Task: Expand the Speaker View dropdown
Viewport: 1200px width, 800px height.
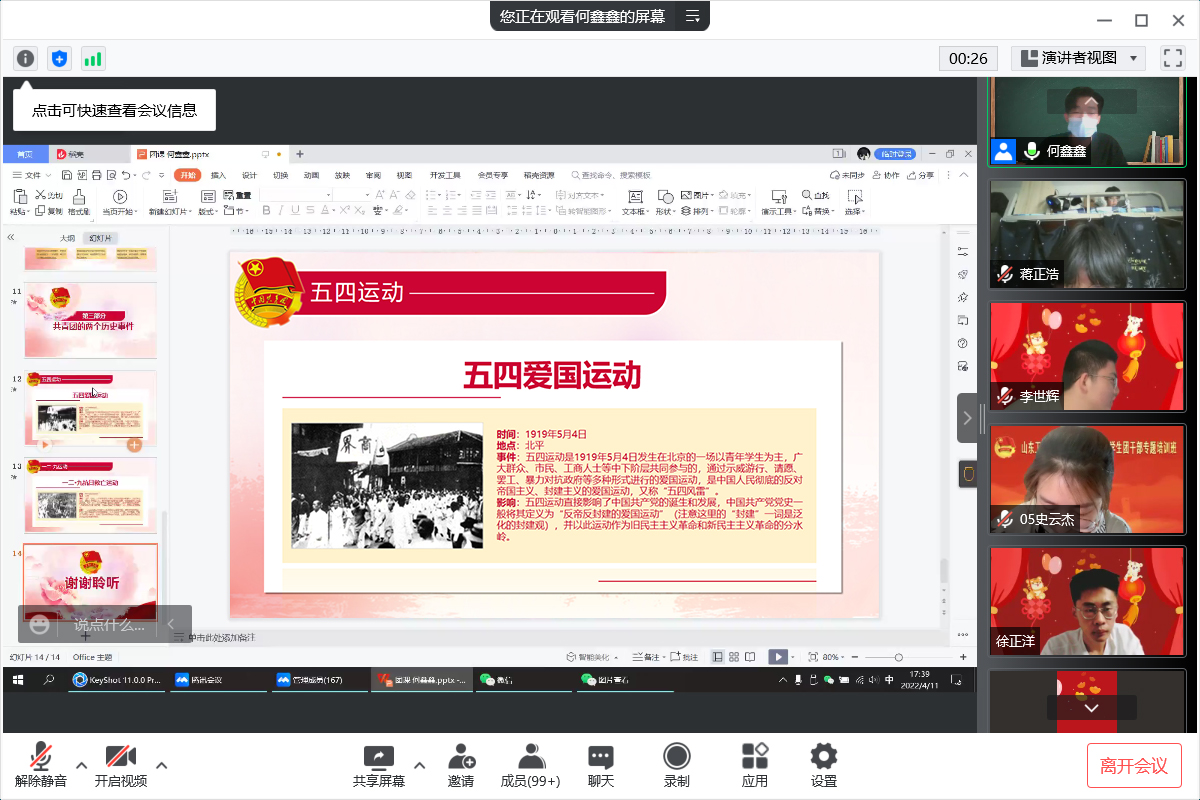Action: pos(1078,58)
